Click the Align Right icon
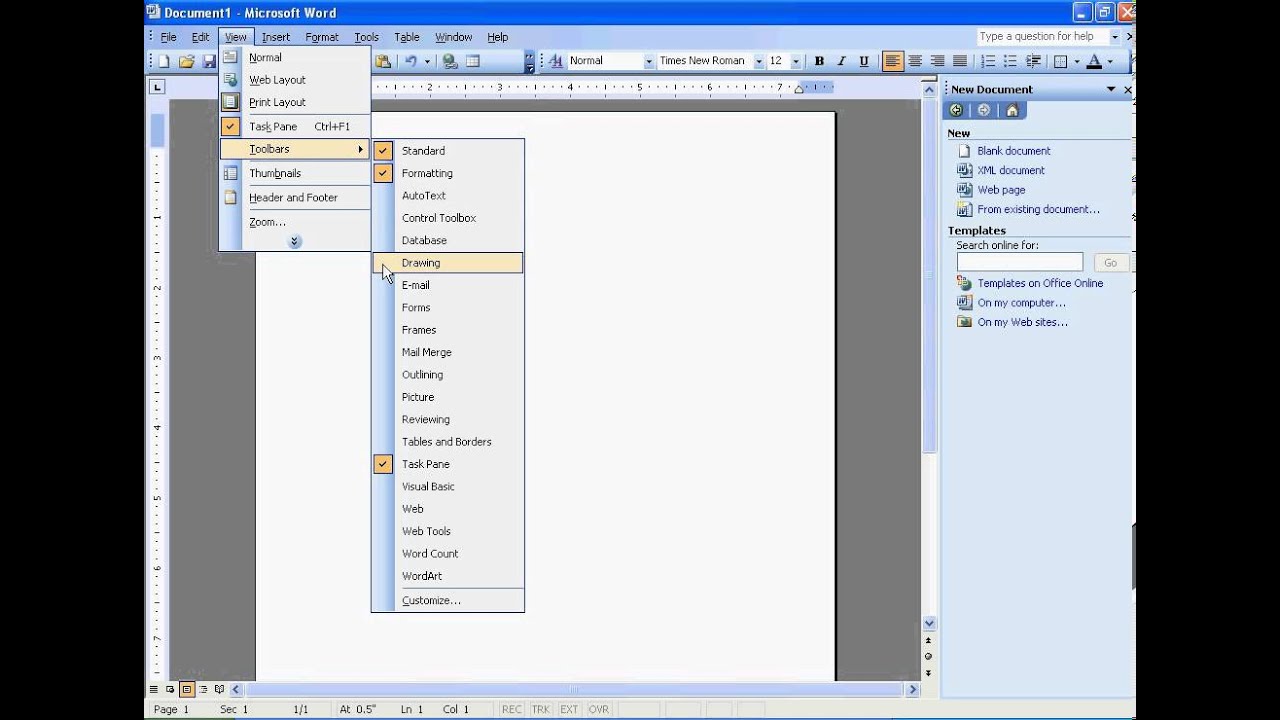Viewport: 1280px width, 720px height. tap(937, 61)
